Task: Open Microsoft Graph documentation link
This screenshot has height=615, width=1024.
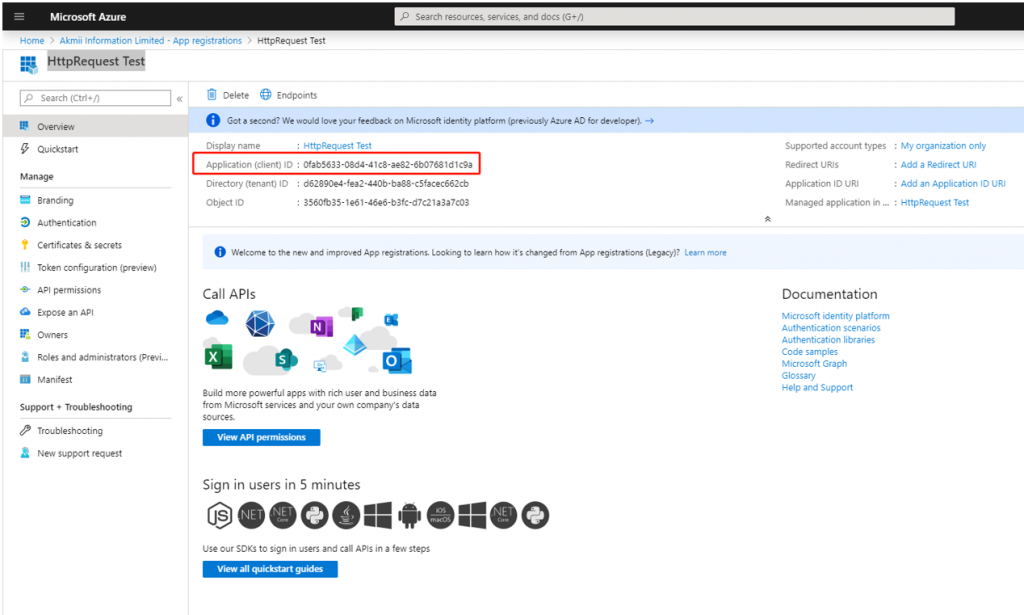Action: coord(814,364)
